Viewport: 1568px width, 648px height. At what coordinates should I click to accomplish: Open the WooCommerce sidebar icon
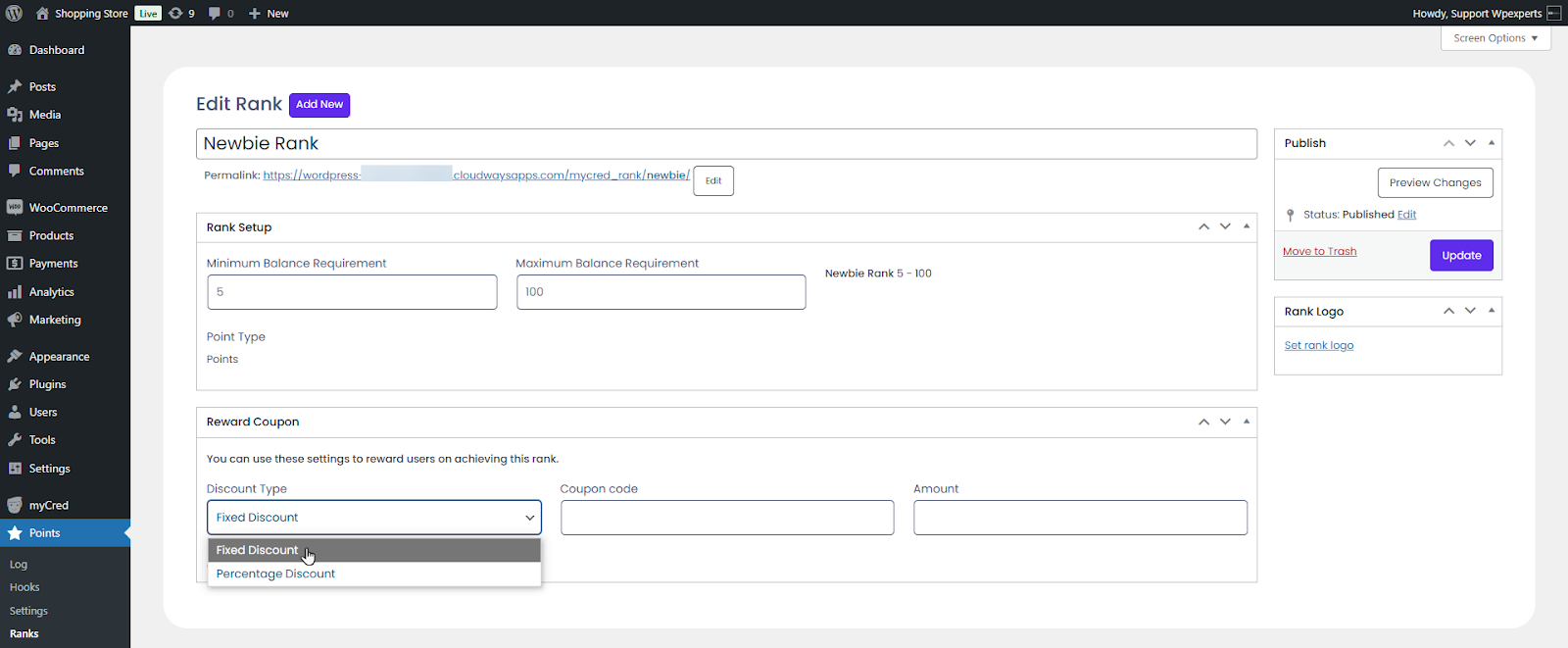coord(15,208)
